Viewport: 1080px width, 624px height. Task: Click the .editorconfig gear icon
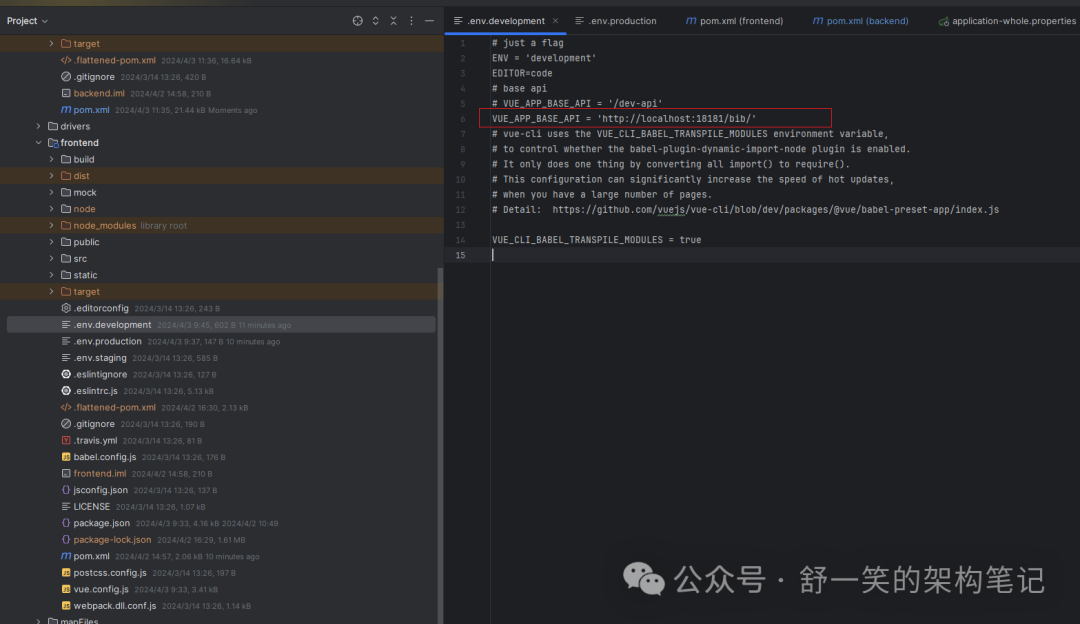coord(66,308)
